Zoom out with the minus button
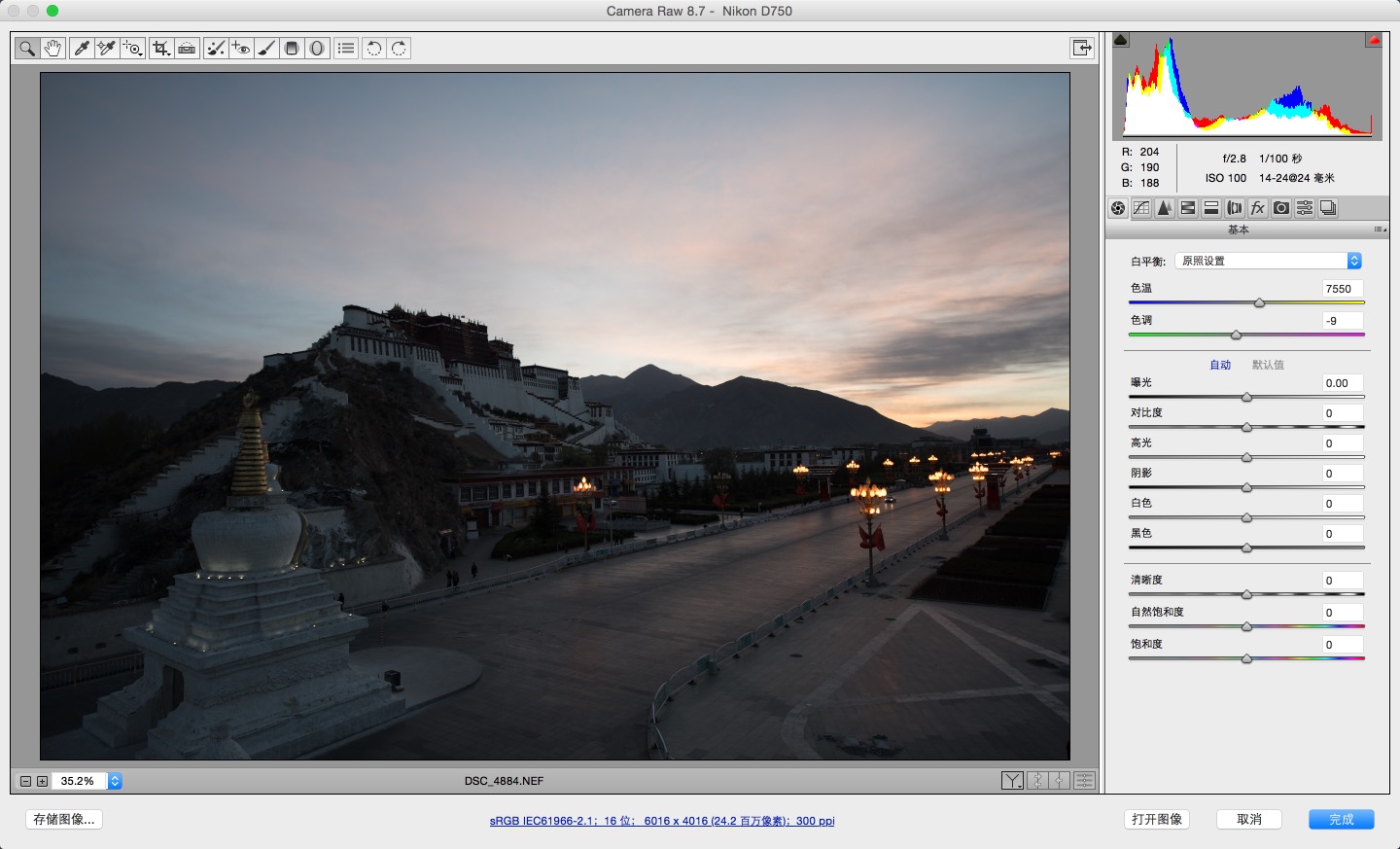This screenshot has width=1400, height=849. pos(25,781)
